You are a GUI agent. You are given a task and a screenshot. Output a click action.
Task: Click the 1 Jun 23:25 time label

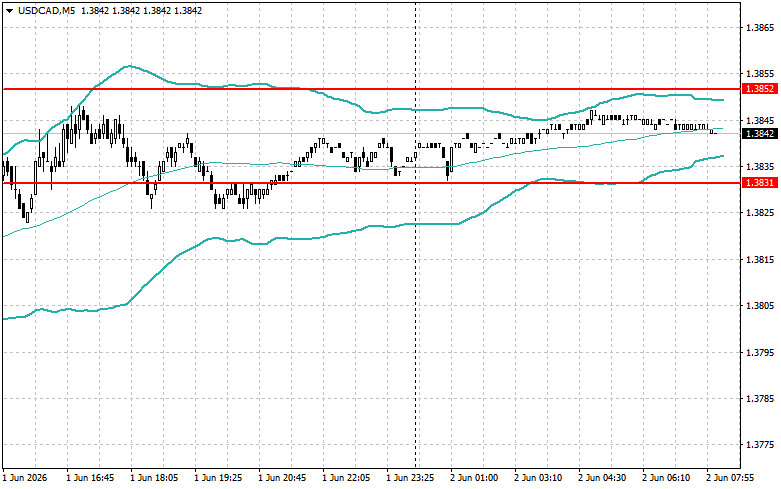410,478
